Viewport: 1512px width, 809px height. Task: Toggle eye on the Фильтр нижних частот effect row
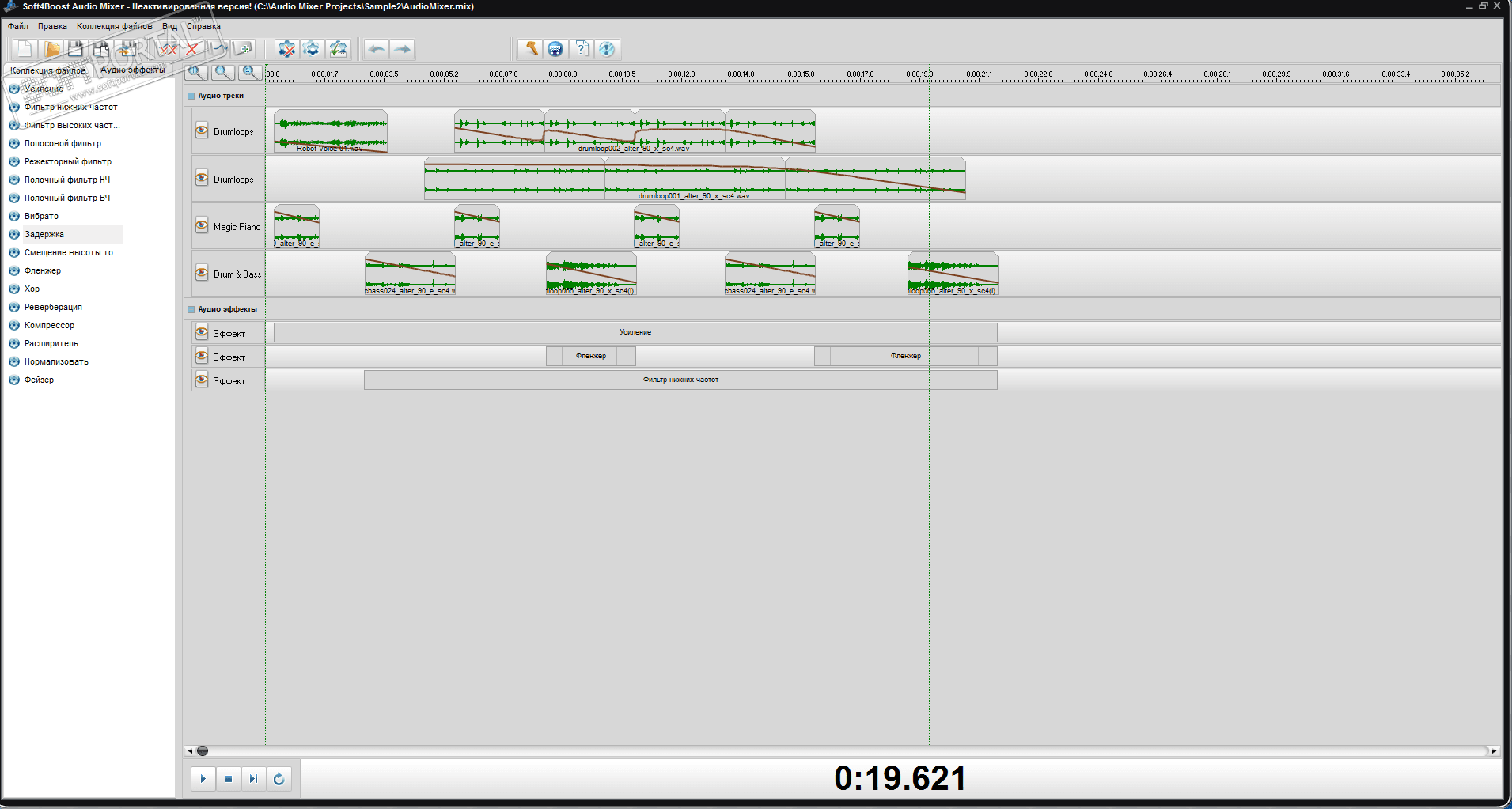(202, 380)
